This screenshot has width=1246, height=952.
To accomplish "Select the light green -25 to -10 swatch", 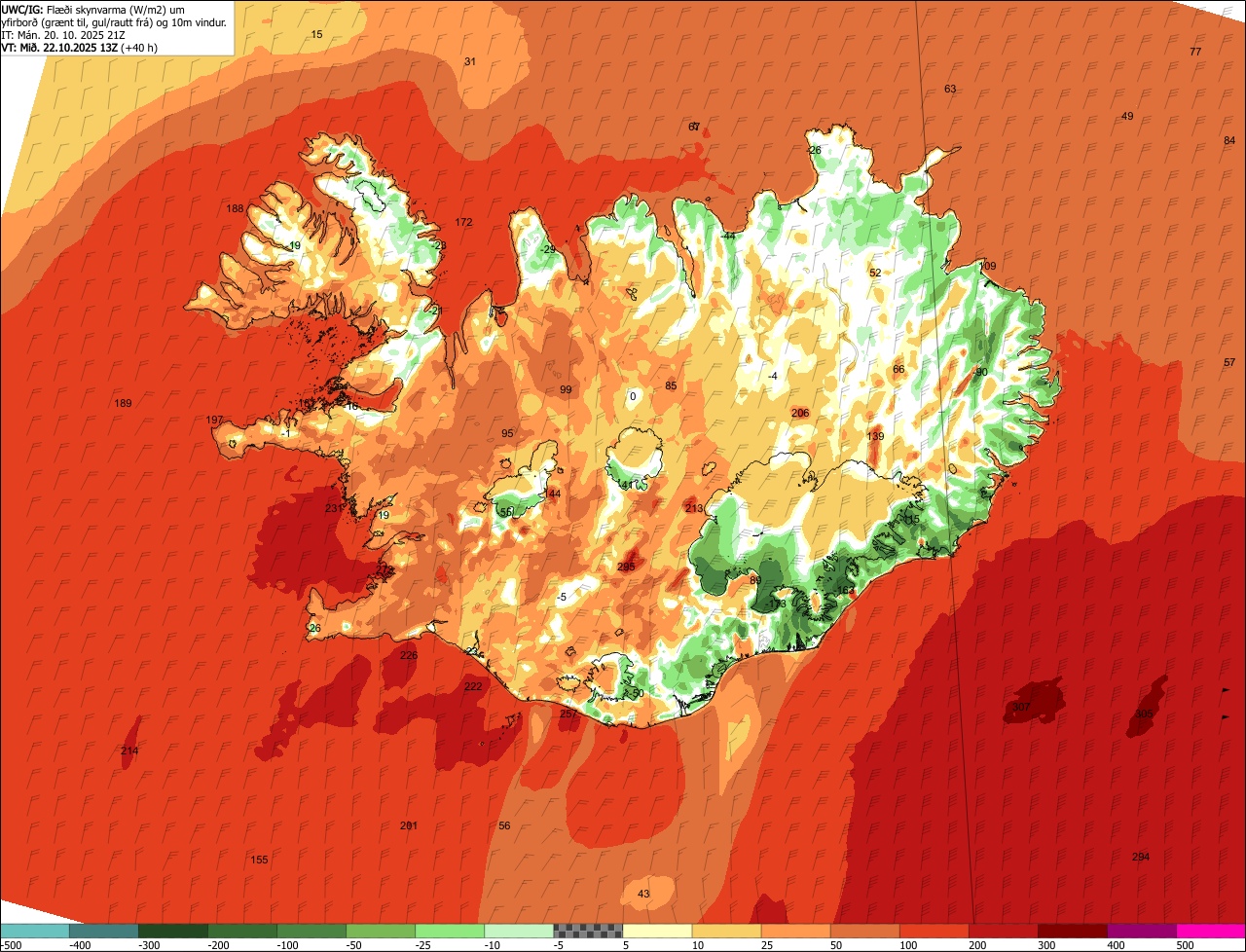I will [x=450, y=931].
